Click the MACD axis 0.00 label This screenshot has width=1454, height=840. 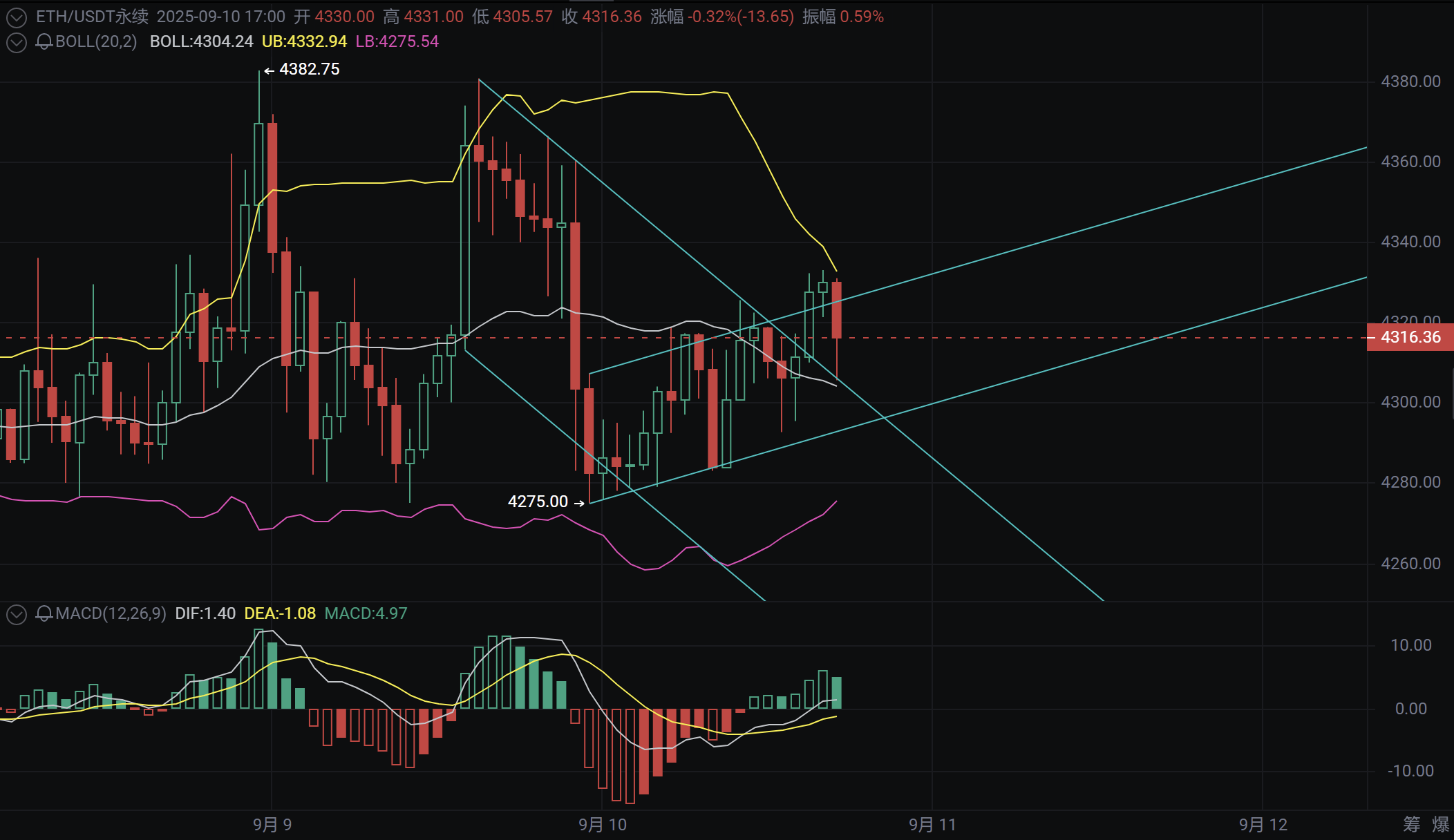(1410, 709)
